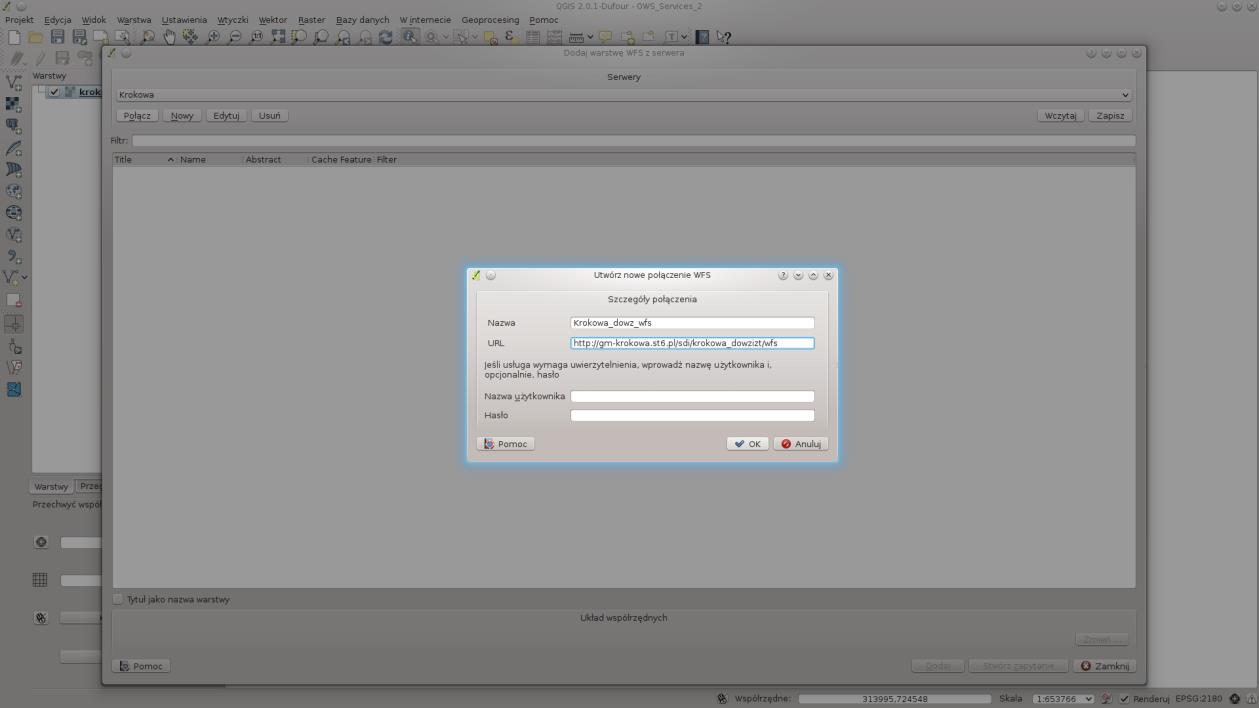Click the open field calculator epsilon icon
This screenshot has width=1259, height=708.
point(510,37)
